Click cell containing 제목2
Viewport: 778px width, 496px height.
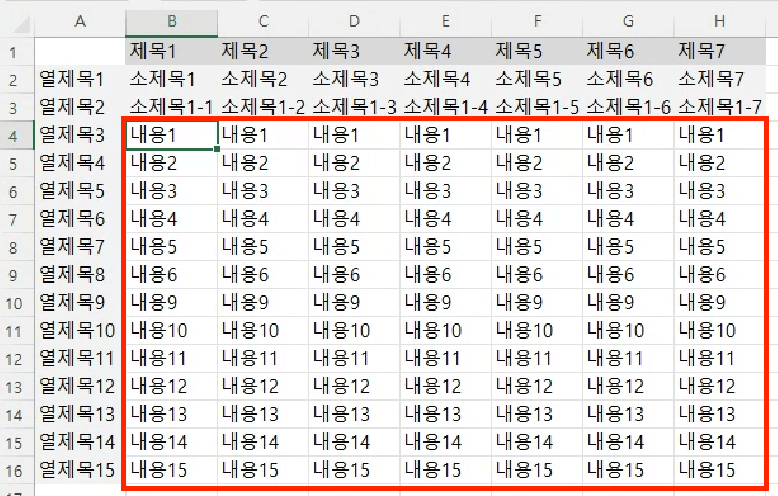click(x=263, y=51)
